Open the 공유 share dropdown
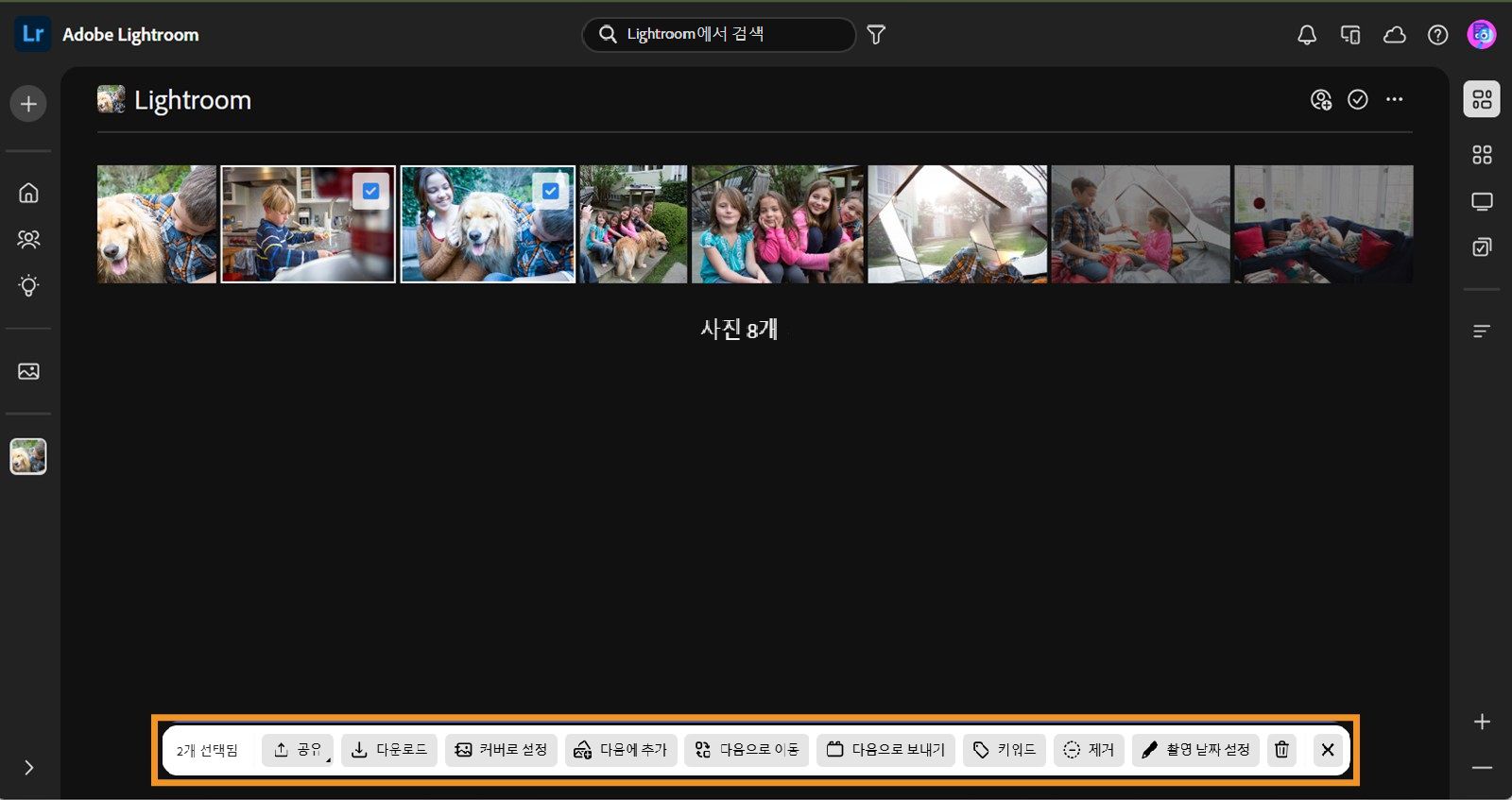The image size is (1512, 800). pos(298,750)
